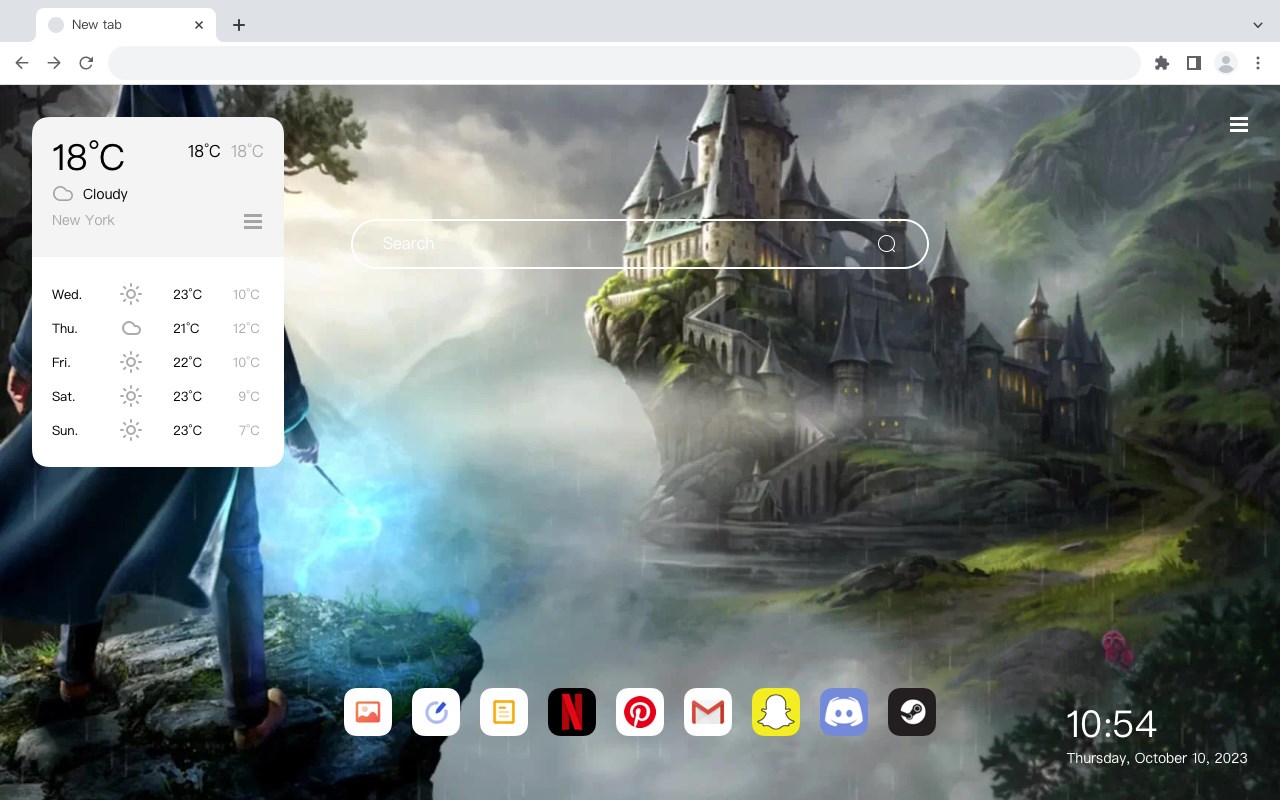Click Thursday's high temperature 21°C
Screen dimensions: 1280x800
tap(187, 328)
